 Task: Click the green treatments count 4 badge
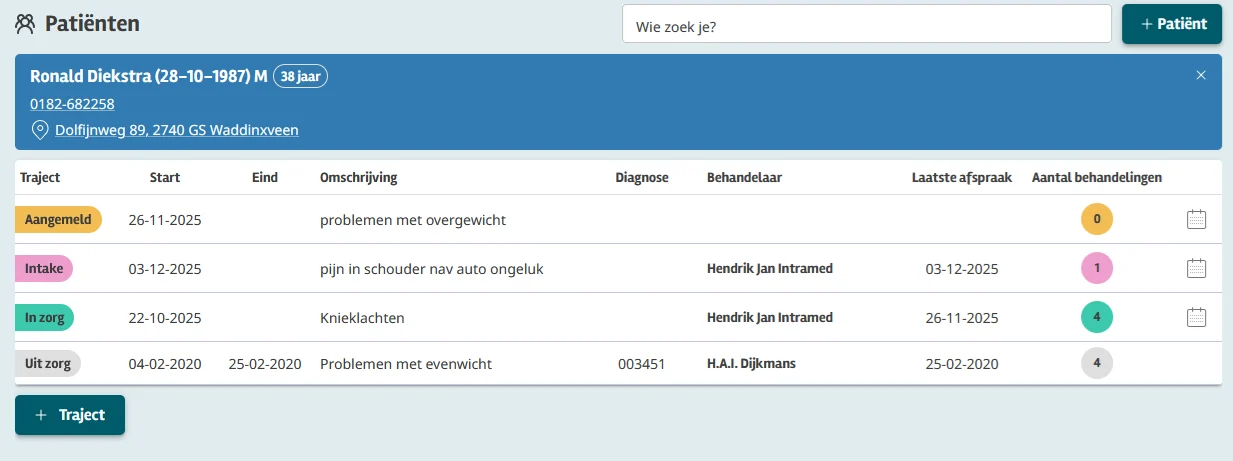[1096, 318]
